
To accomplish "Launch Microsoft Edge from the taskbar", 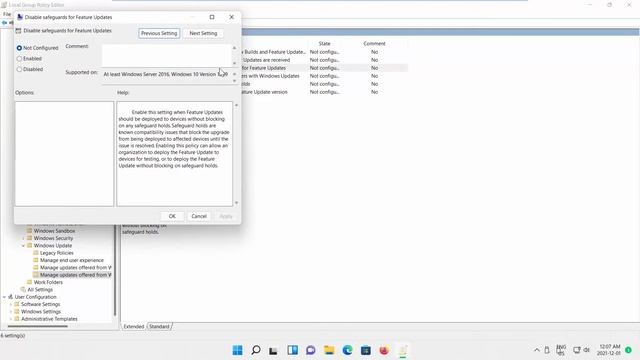I will pyautogui.click(x=347, y=350).
